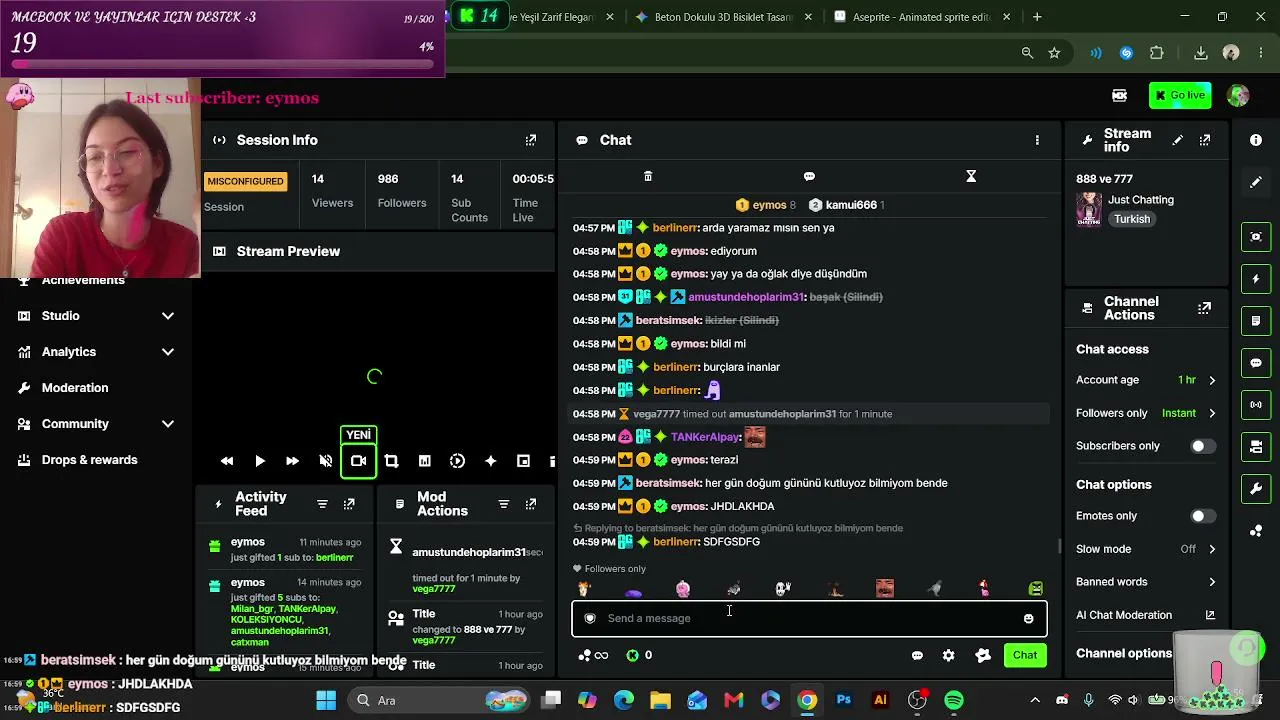Click the picture-in-picture icon in preview

pos(523,461)
